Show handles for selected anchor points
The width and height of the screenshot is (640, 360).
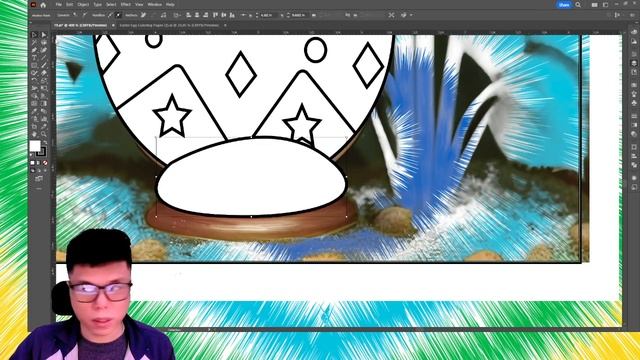[110, 15]
